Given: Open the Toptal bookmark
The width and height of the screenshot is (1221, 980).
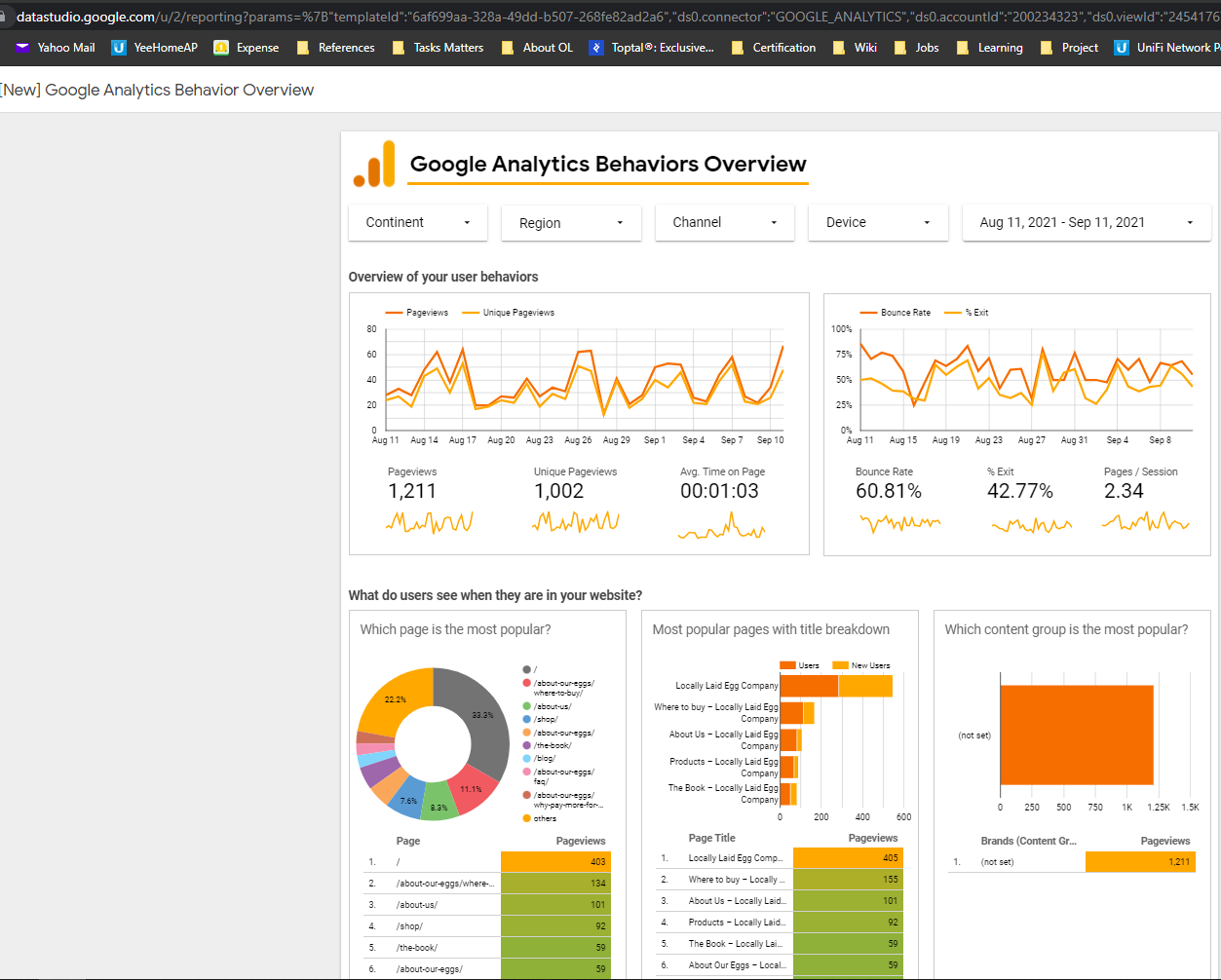Looking at the screenshot, I should click(651, 47).
